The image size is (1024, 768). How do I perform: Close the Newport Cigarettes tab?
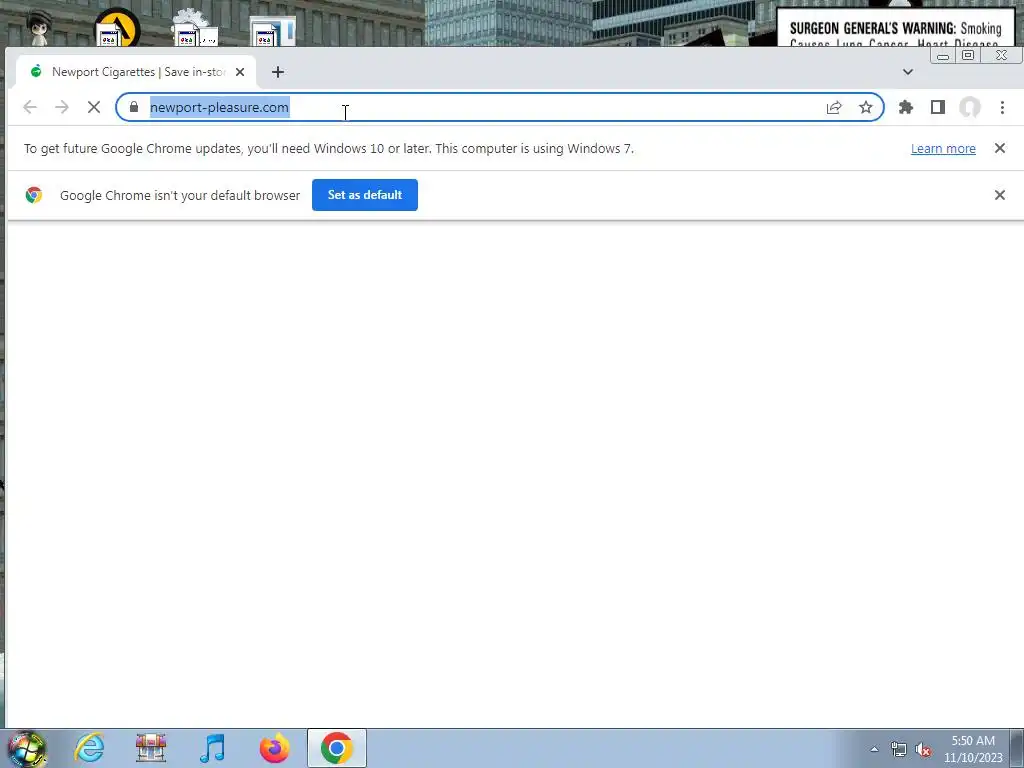pyautogui.click(x=240, y=72)
